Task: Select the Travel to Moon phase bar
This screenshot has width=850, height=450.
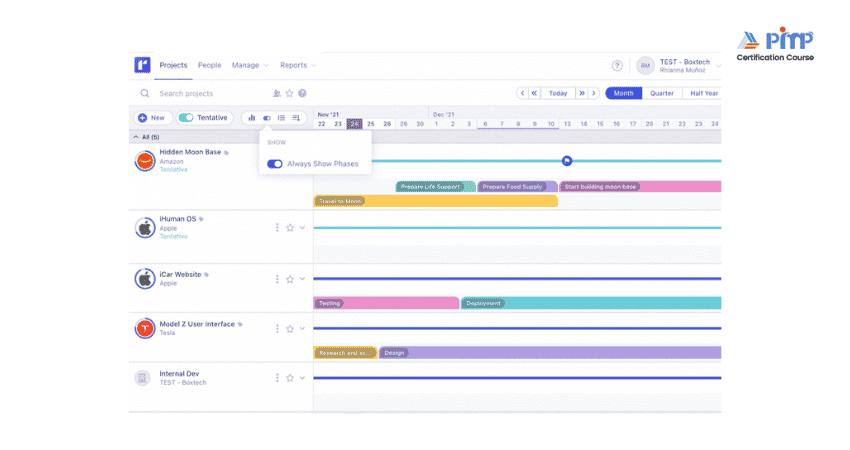Action: point(436,201)
